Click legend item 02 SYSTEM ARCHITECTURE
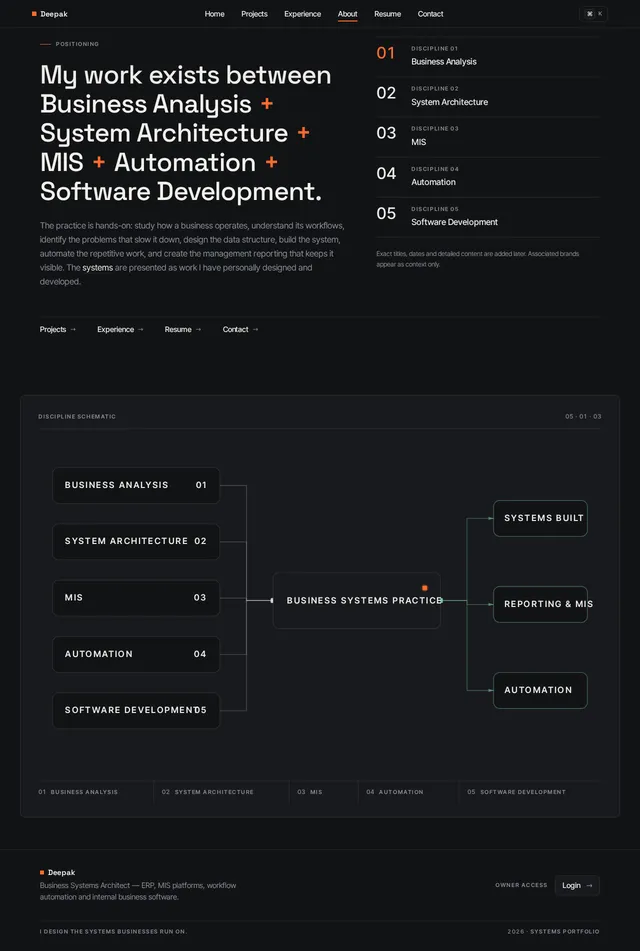Viewport: 640px width, 951px height. (207, 792)
